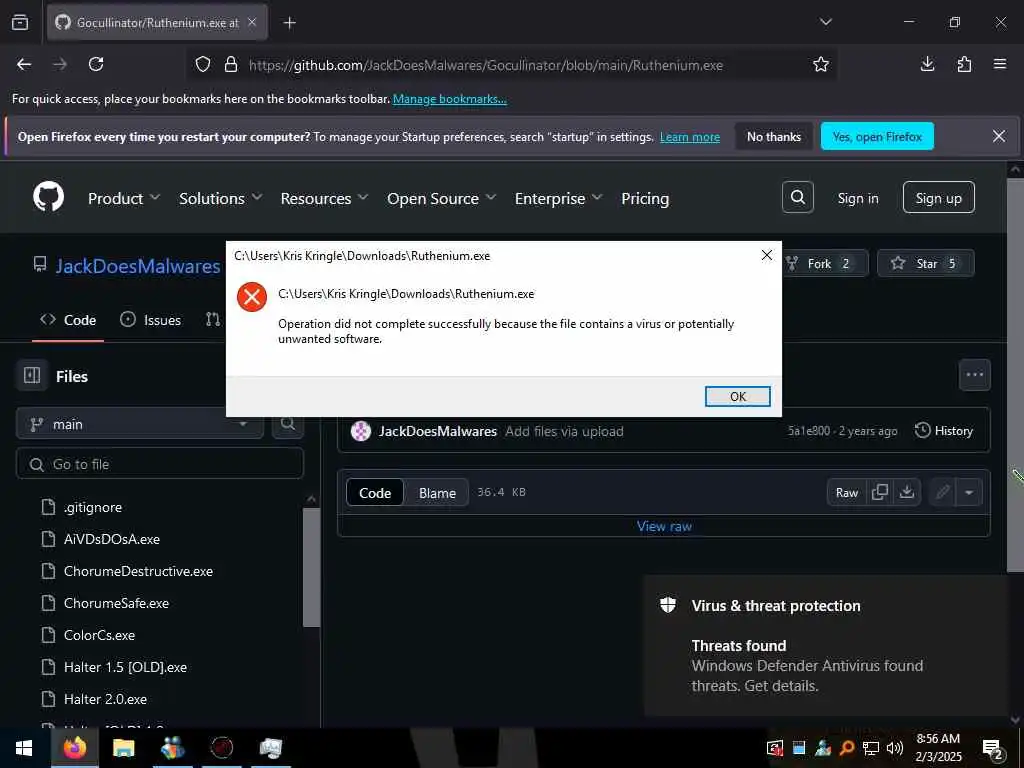Click Learn more in notification bar
The width and height of the screenshot is (1024, 768).
click(690, 137)
